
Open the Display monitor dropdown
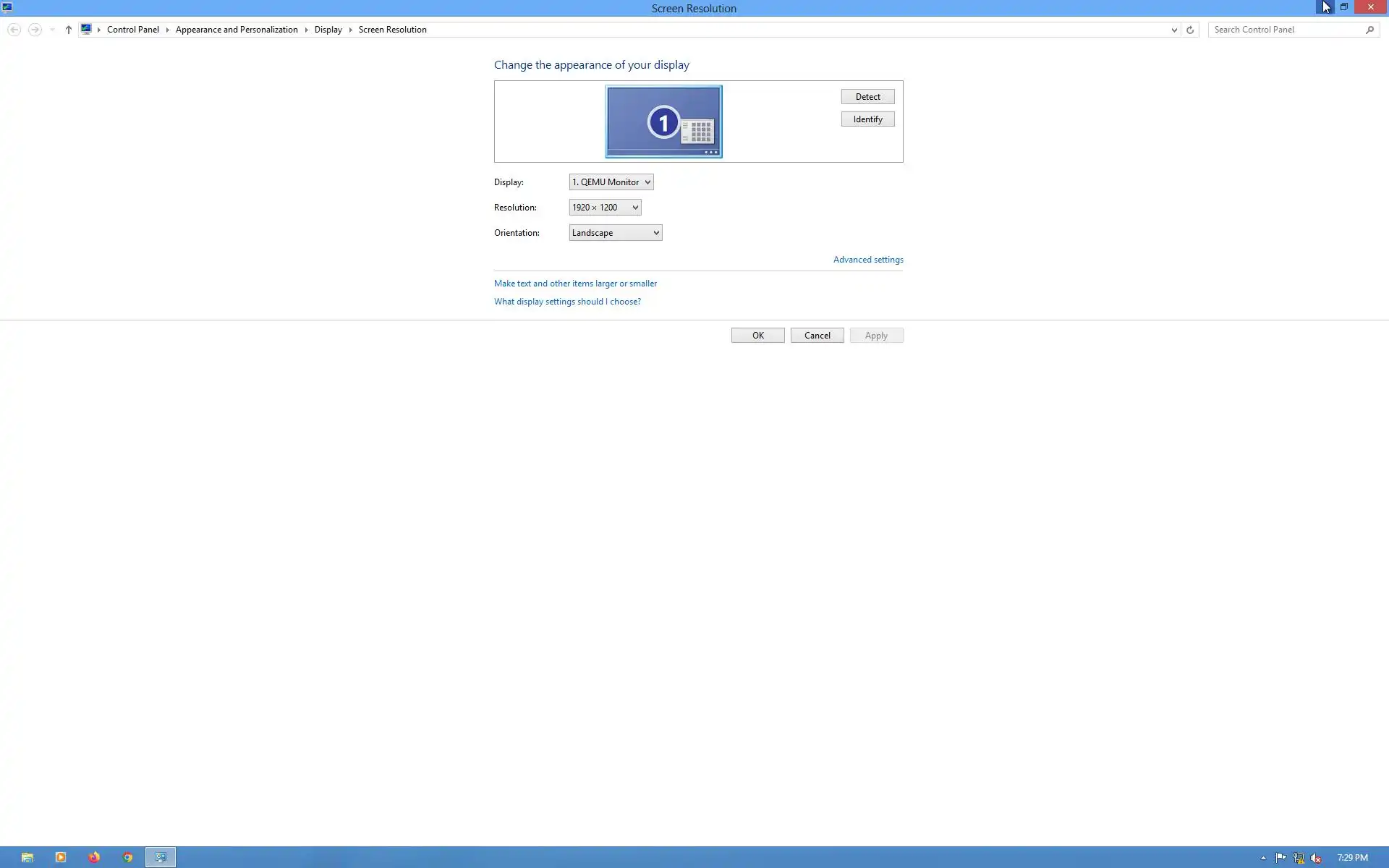pos(611,182)
